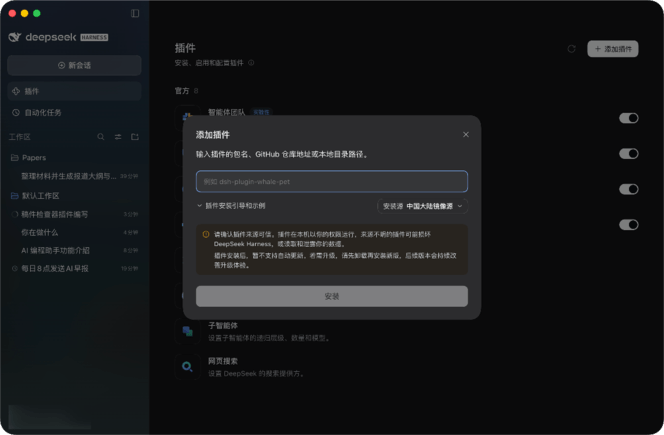The height and width of the screenshot is (435, 664).
Task: Refresh the plugin list
Action: tap(571, 49)
